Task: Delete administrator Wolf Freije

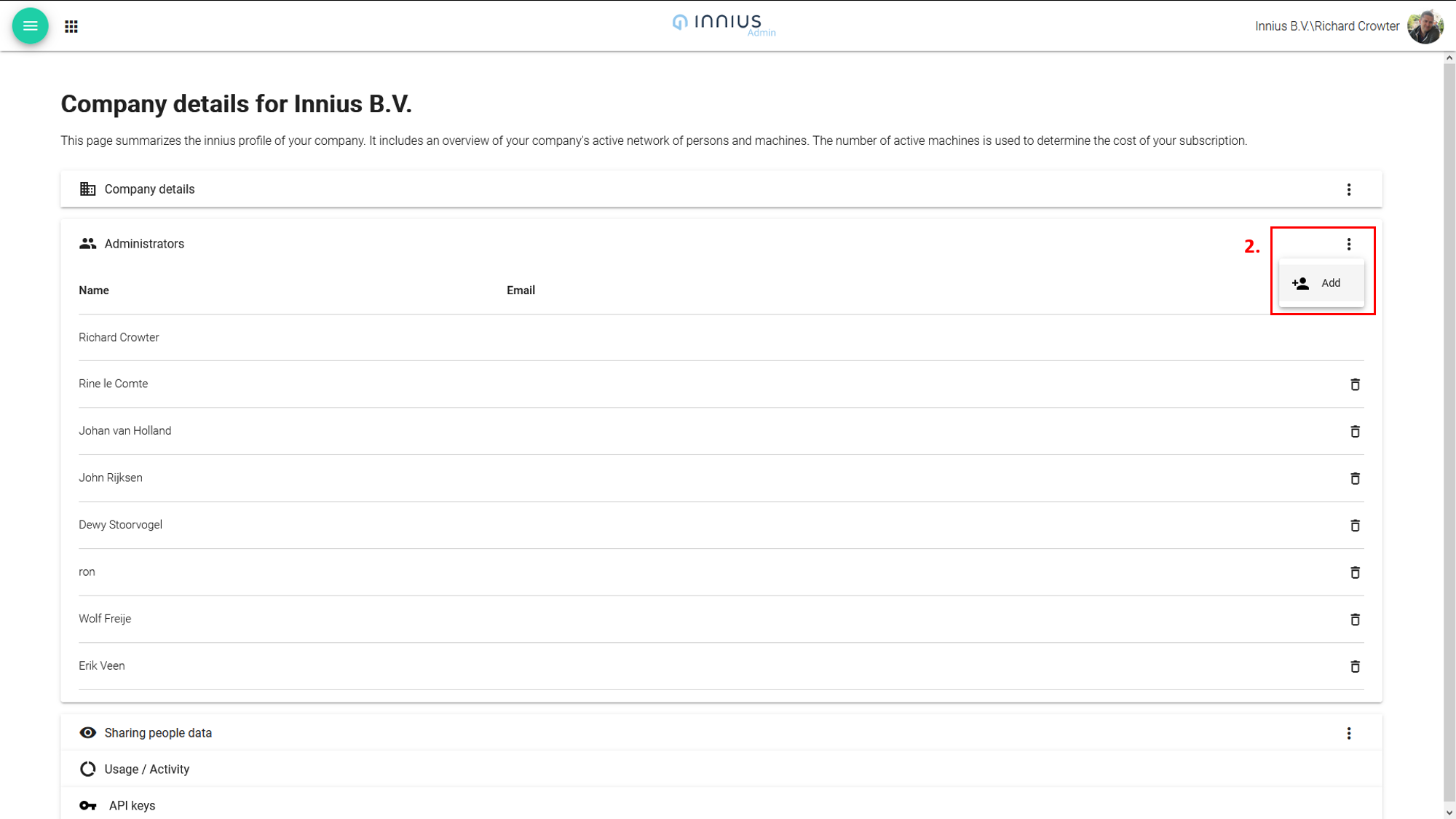Action: pyautogui.click(x=1355, y=620)
